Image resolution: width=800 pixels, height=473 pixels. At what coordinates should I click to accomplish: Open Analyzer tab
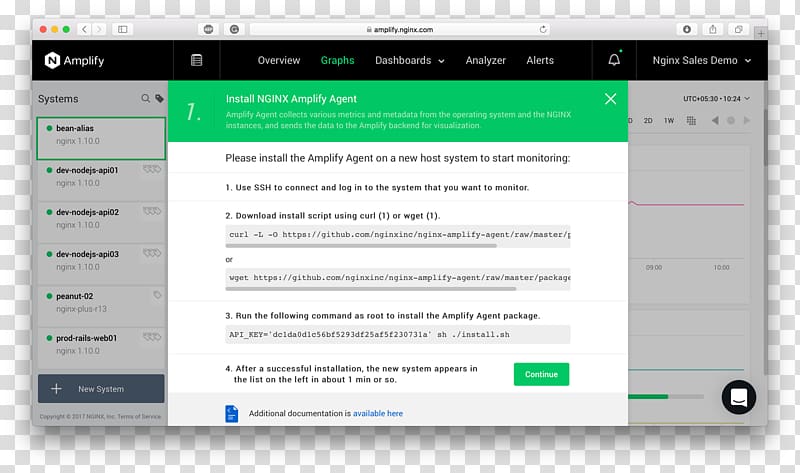(485, 60)
